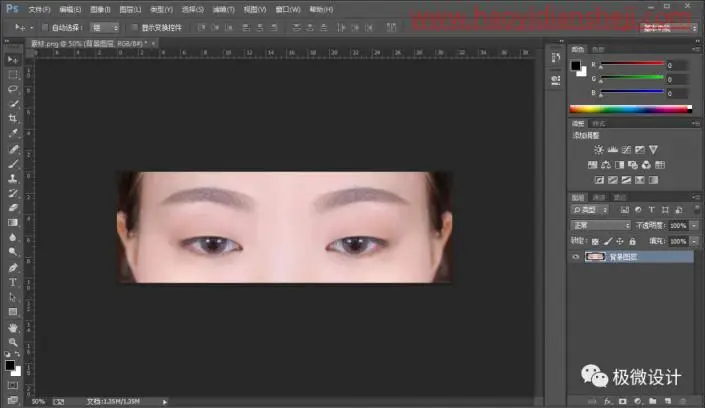Screen dimensions: 705x408
Task: Click the G value input field
Action: [676, 80]
